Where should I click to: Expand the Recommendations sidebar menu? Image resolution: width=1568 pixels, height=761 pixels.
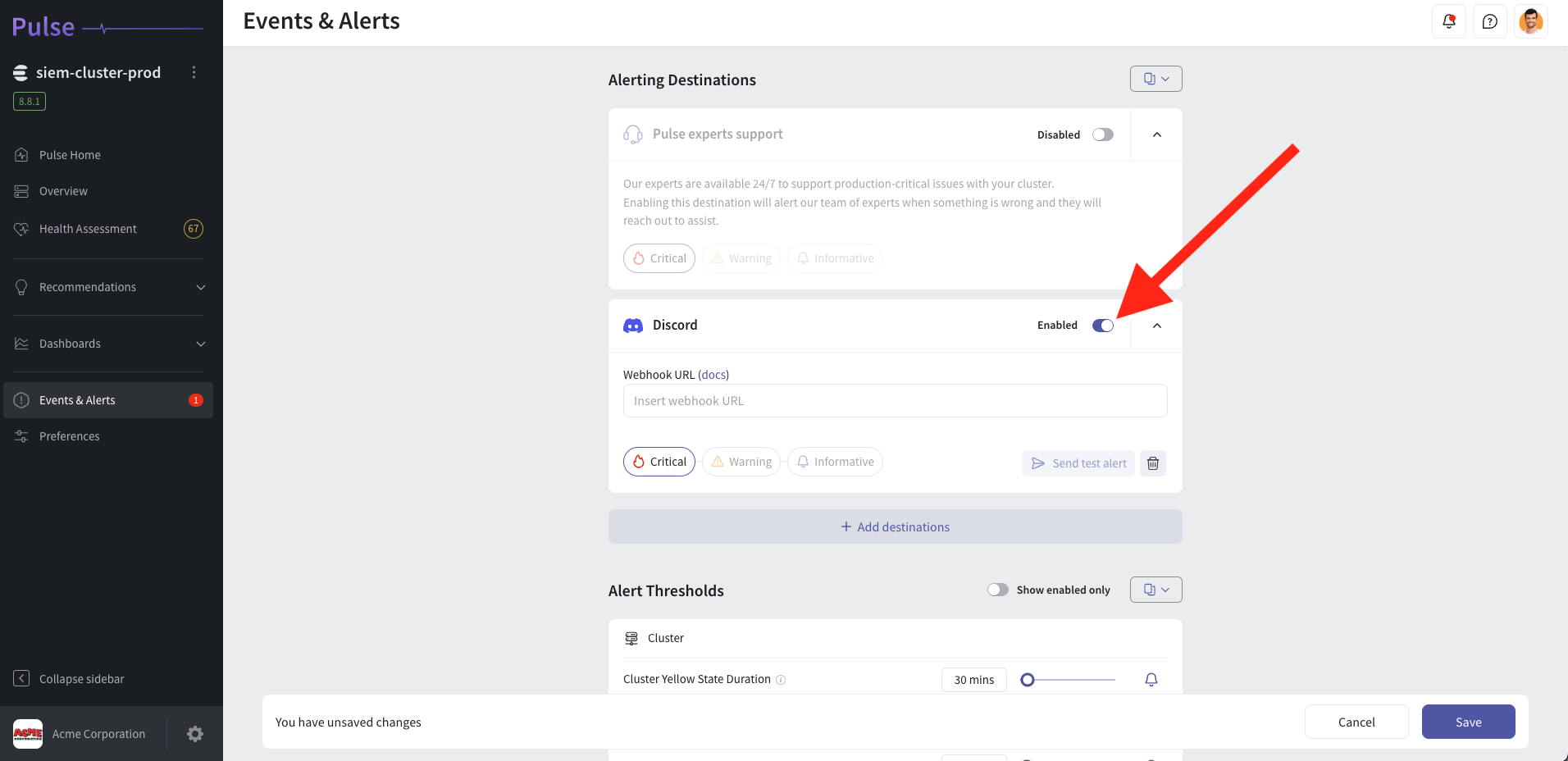pos(201,287)
